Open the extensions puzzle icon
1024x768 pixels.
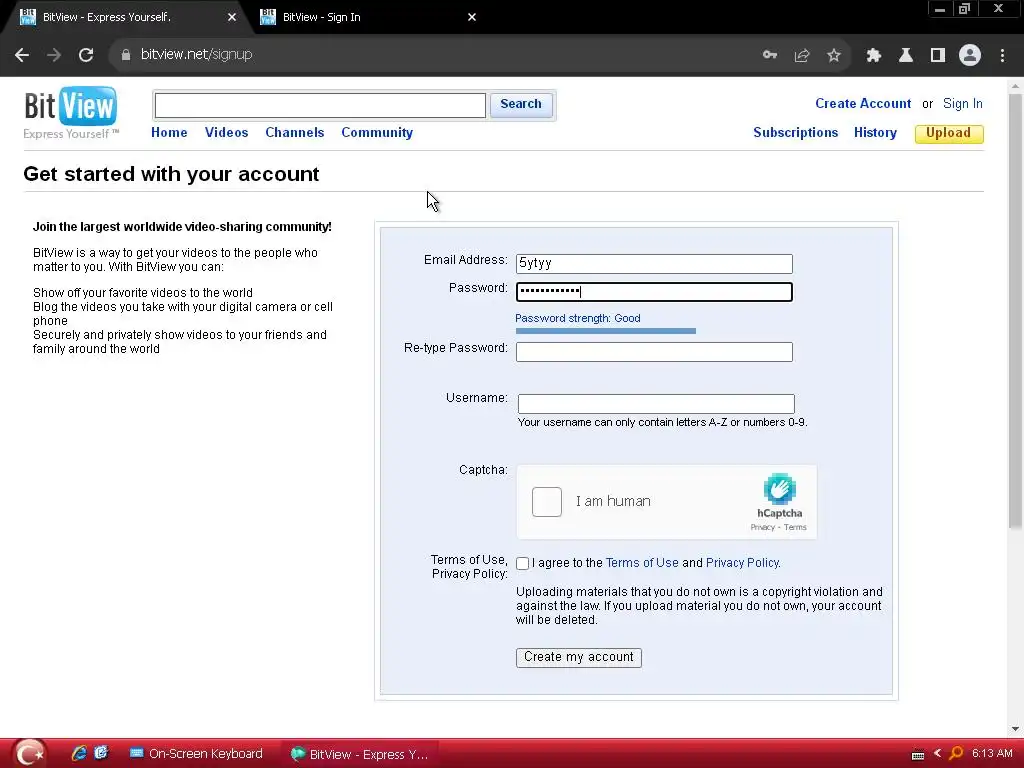pyautogui.click(x=874, y=55)
